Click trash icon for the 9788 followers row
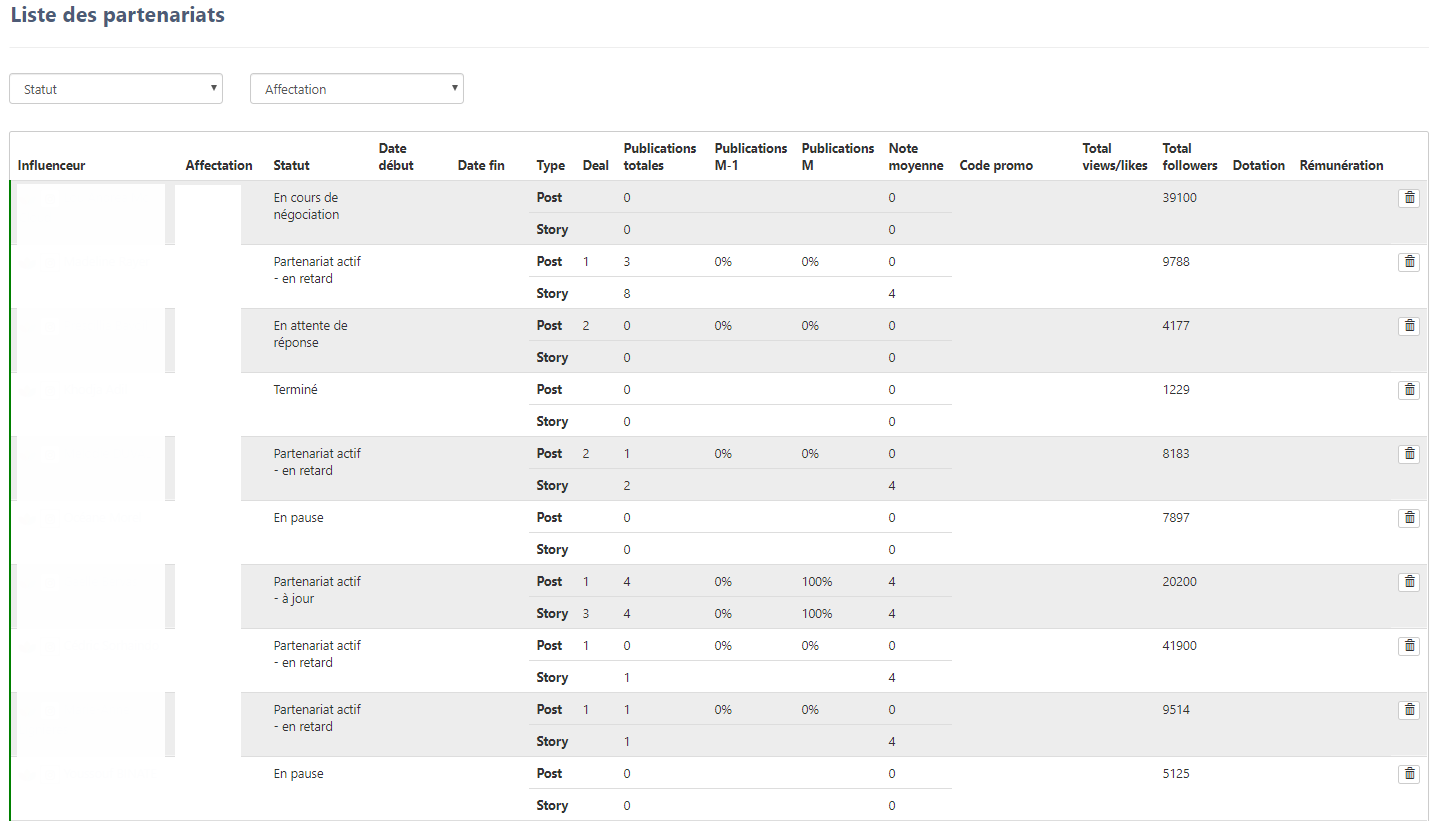 [1409, 262]
